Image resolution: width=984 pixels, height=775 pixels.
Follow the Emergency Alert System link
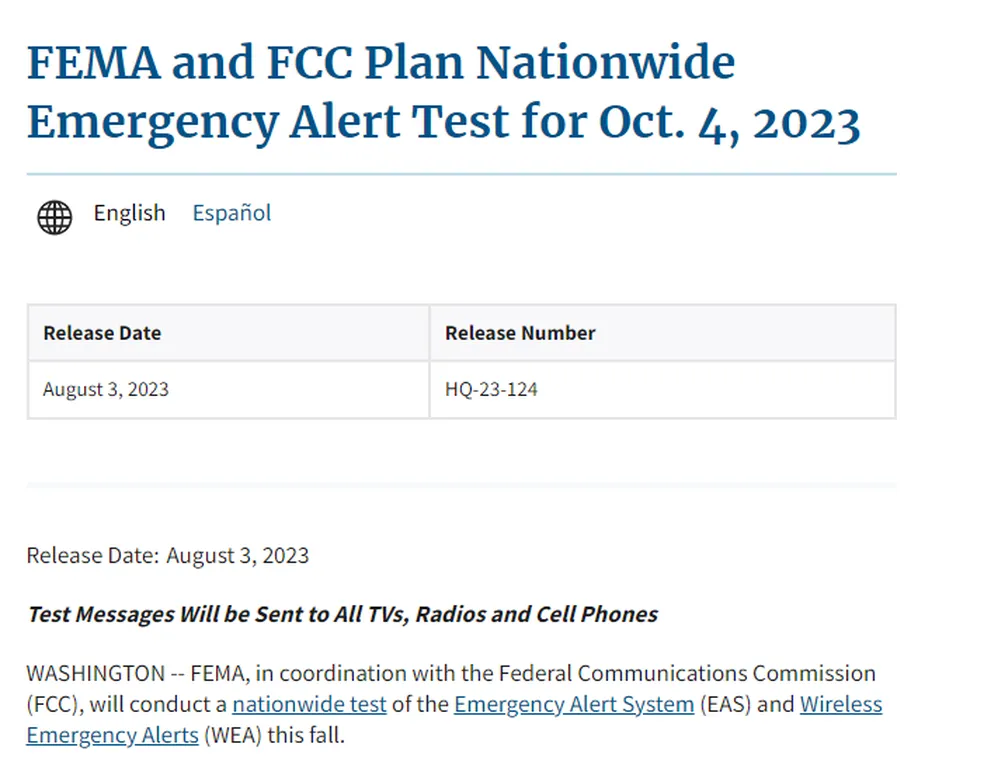574,704
